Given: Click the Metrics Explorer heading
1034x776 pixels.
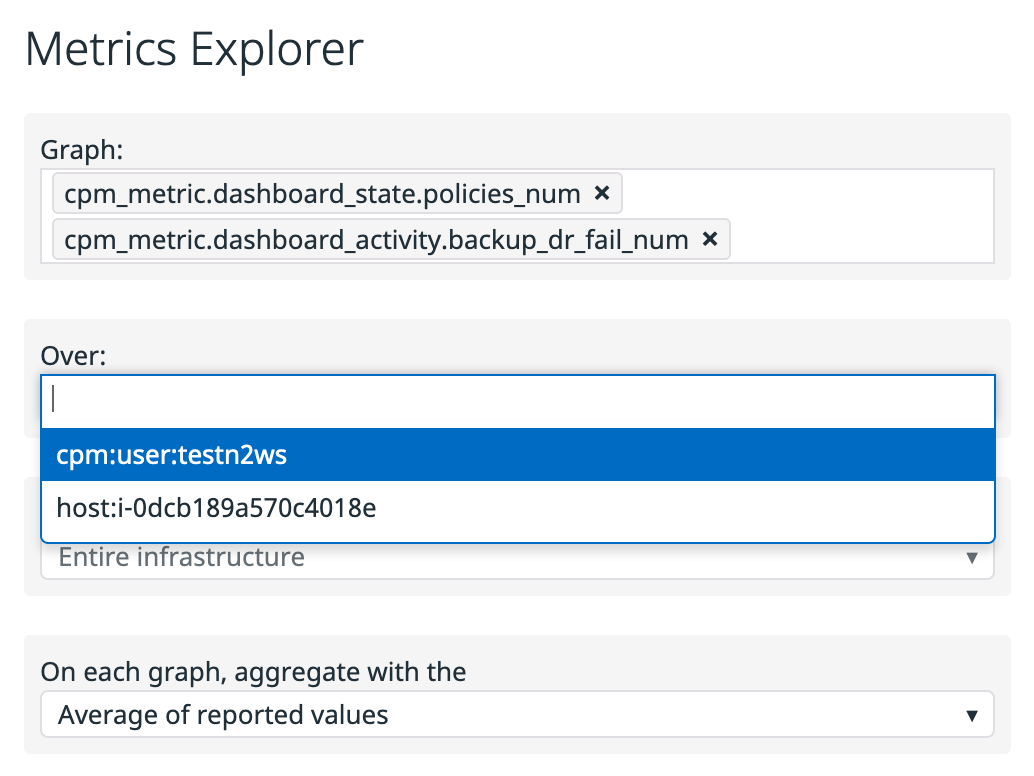Looking at the screenshot, I should [x=194, y=50].
